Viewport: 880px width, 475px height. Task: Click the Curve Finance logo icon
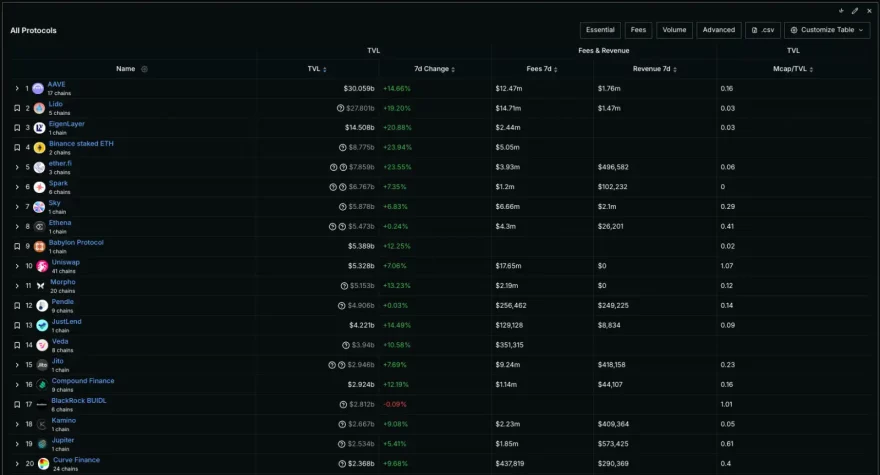pyautogui.click(x=42, y=463)
